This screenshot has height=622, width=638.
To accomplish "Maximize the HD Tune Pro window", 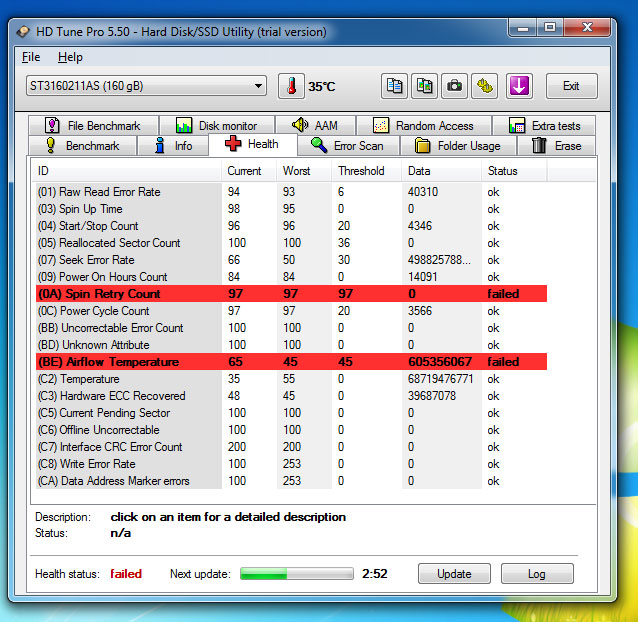I will click(550, 28).
